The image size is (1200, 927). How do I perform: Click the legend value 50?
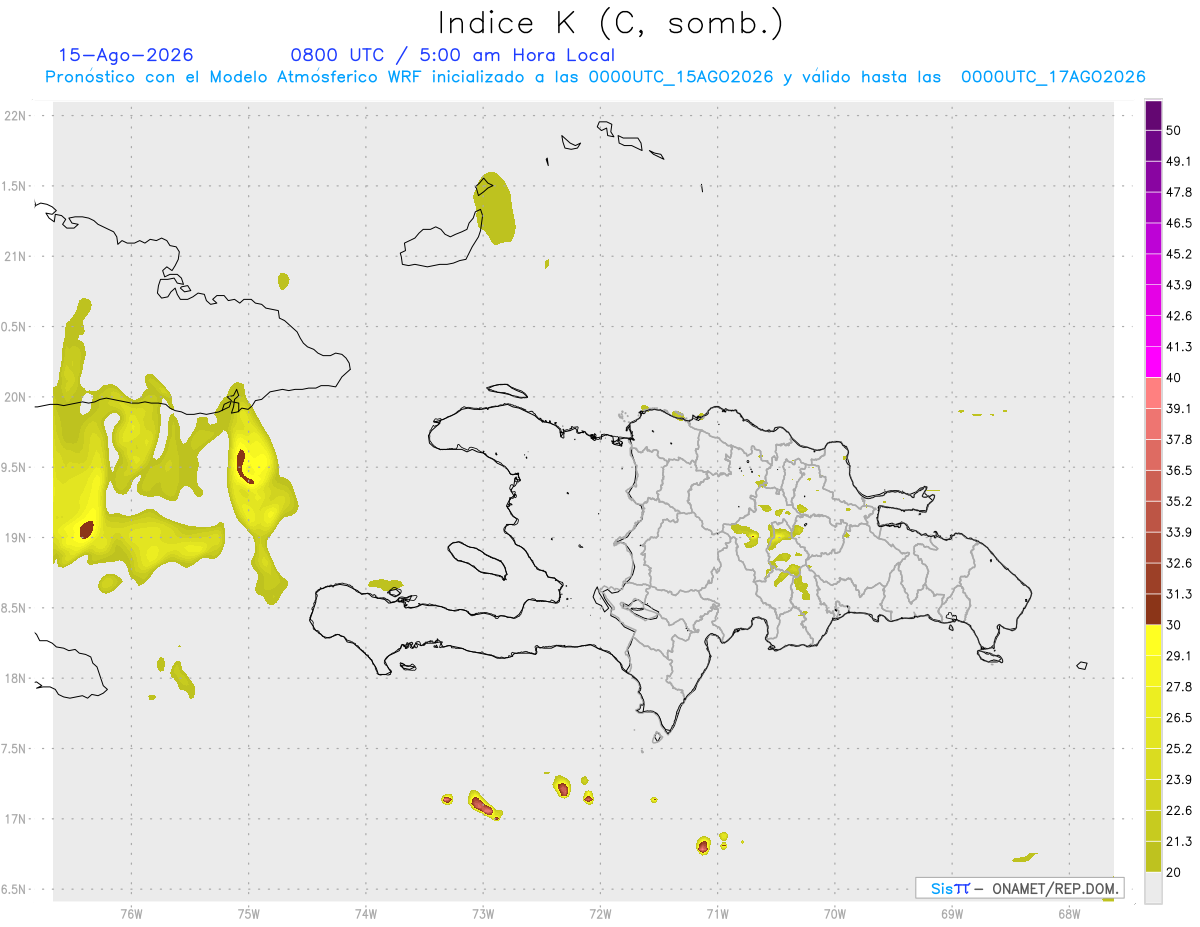[1174, 131]
